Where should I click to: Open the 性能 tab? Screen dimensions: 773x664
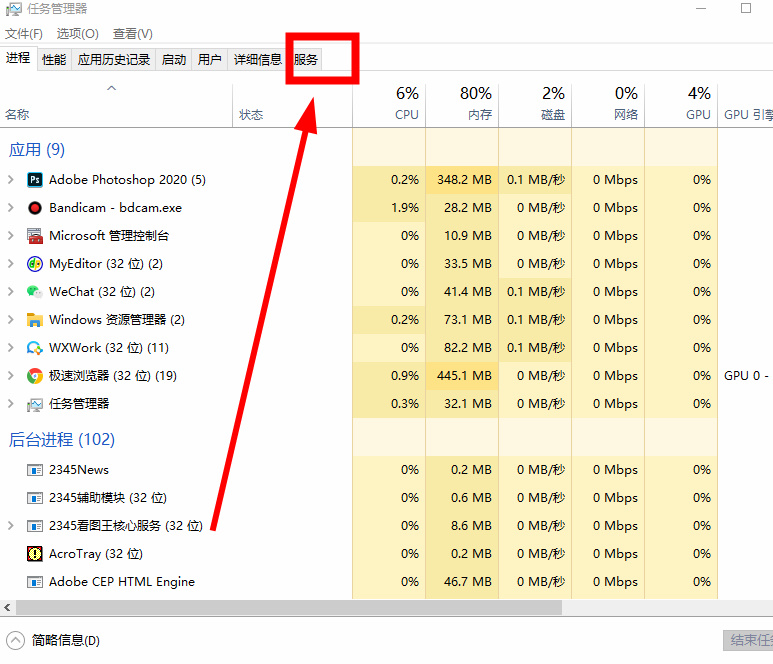click(54, 60)
